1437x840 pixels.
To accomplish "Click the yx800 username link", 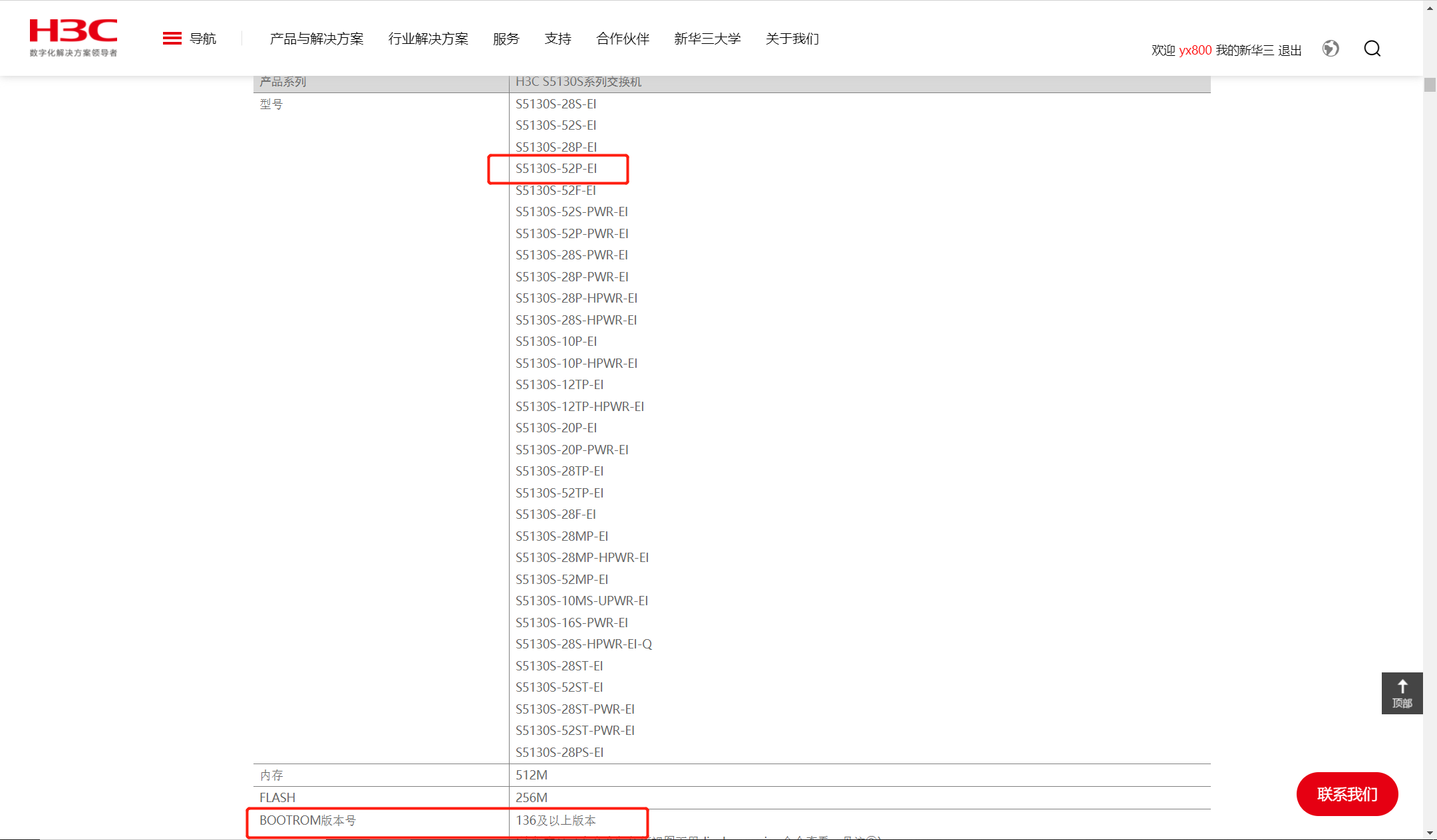I will click(1195, 51).
